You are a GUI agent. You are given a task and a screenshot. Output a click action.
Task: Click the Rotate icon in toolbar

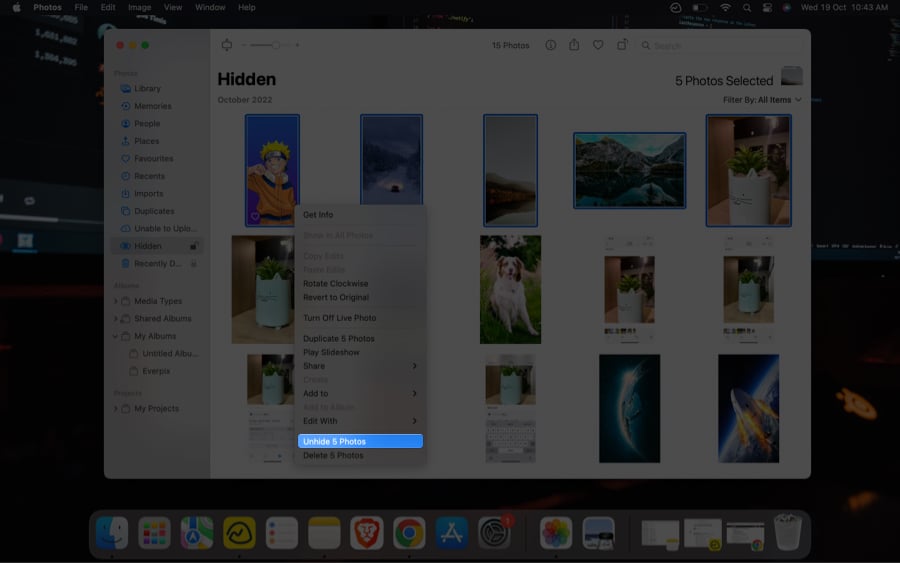pyautogui.click(x=622, y=44)
